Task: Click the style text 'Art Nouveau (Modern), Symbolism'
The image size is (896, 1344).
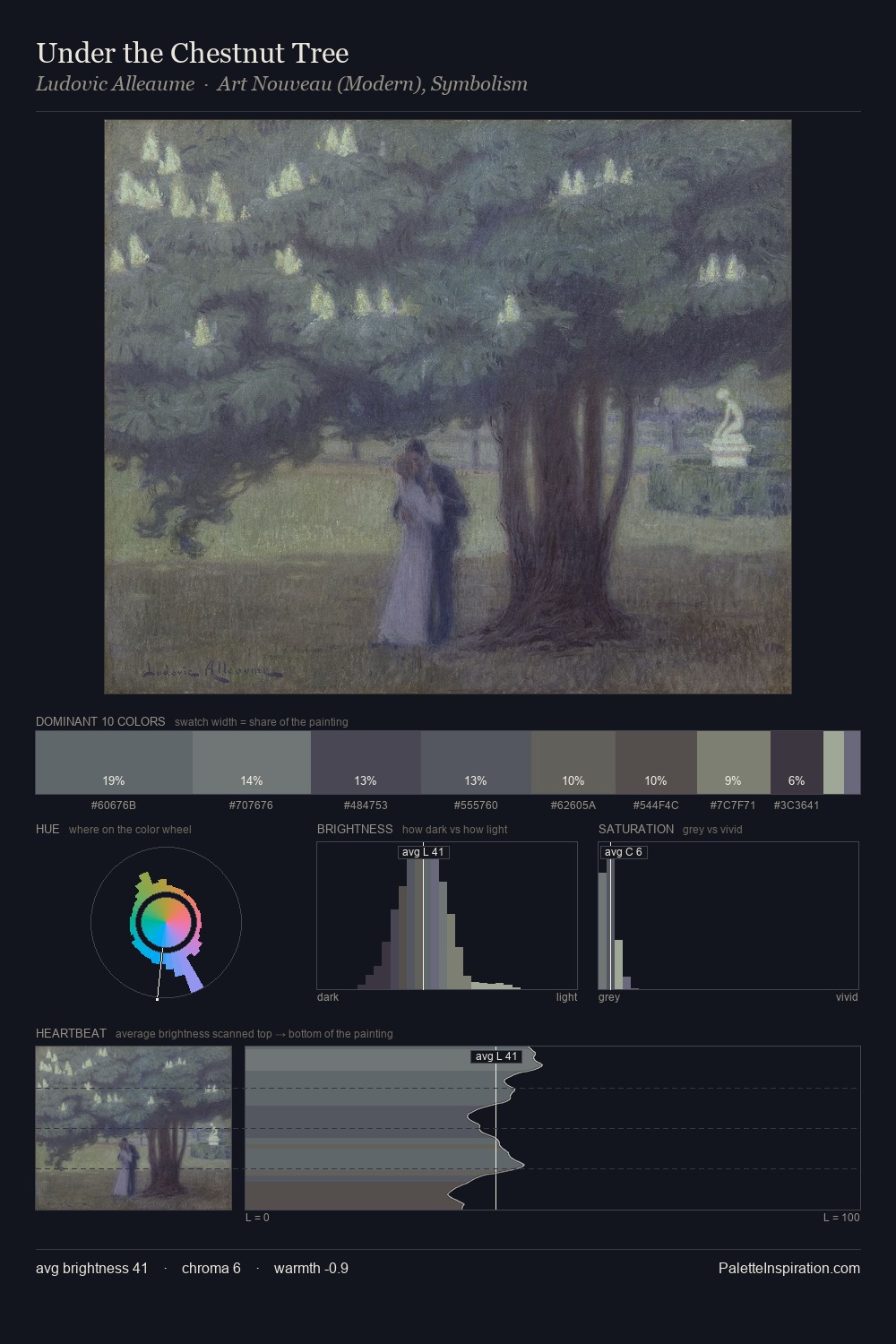Action: [x=372, y=84]
